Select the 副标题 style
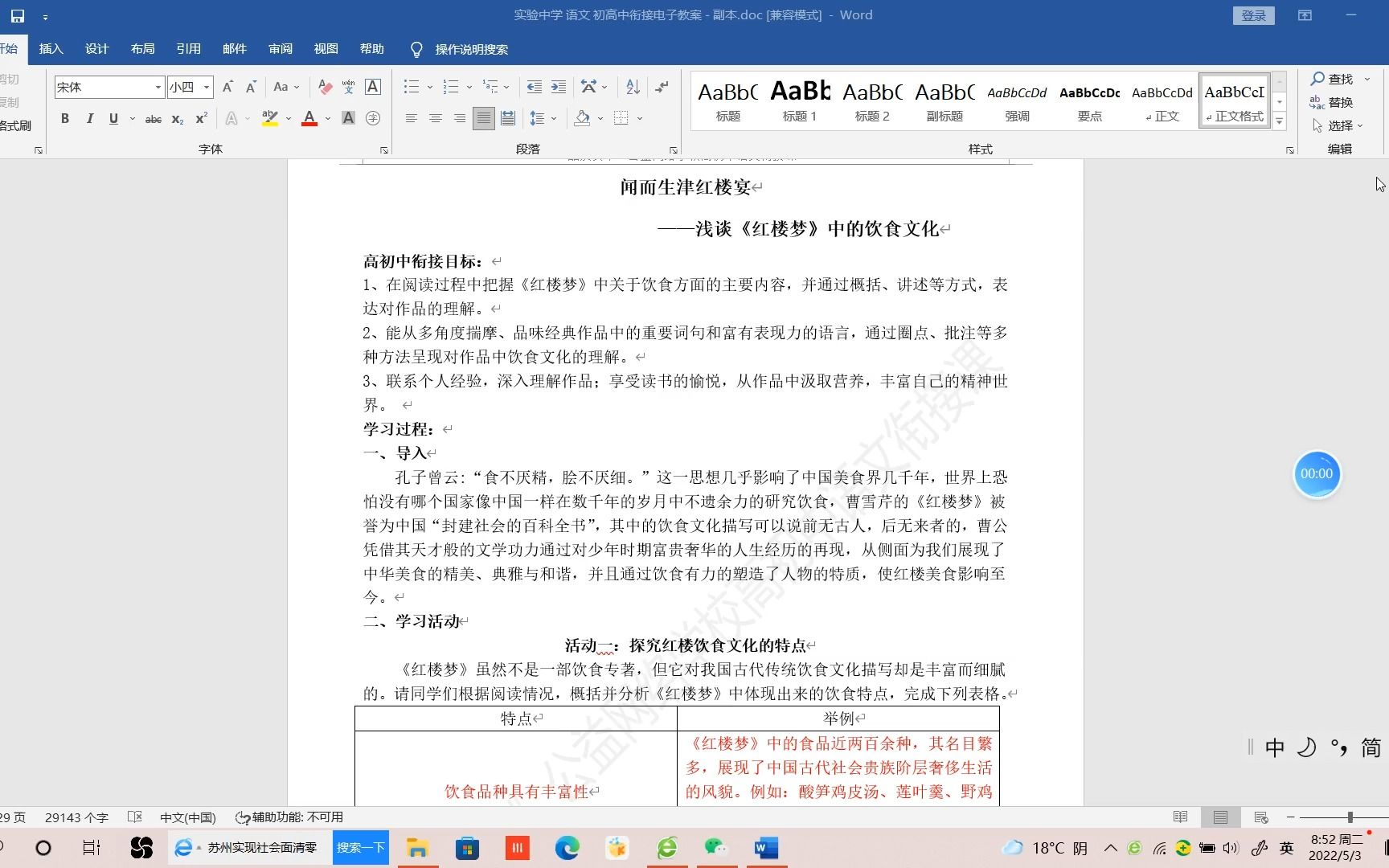 point(944,101)
